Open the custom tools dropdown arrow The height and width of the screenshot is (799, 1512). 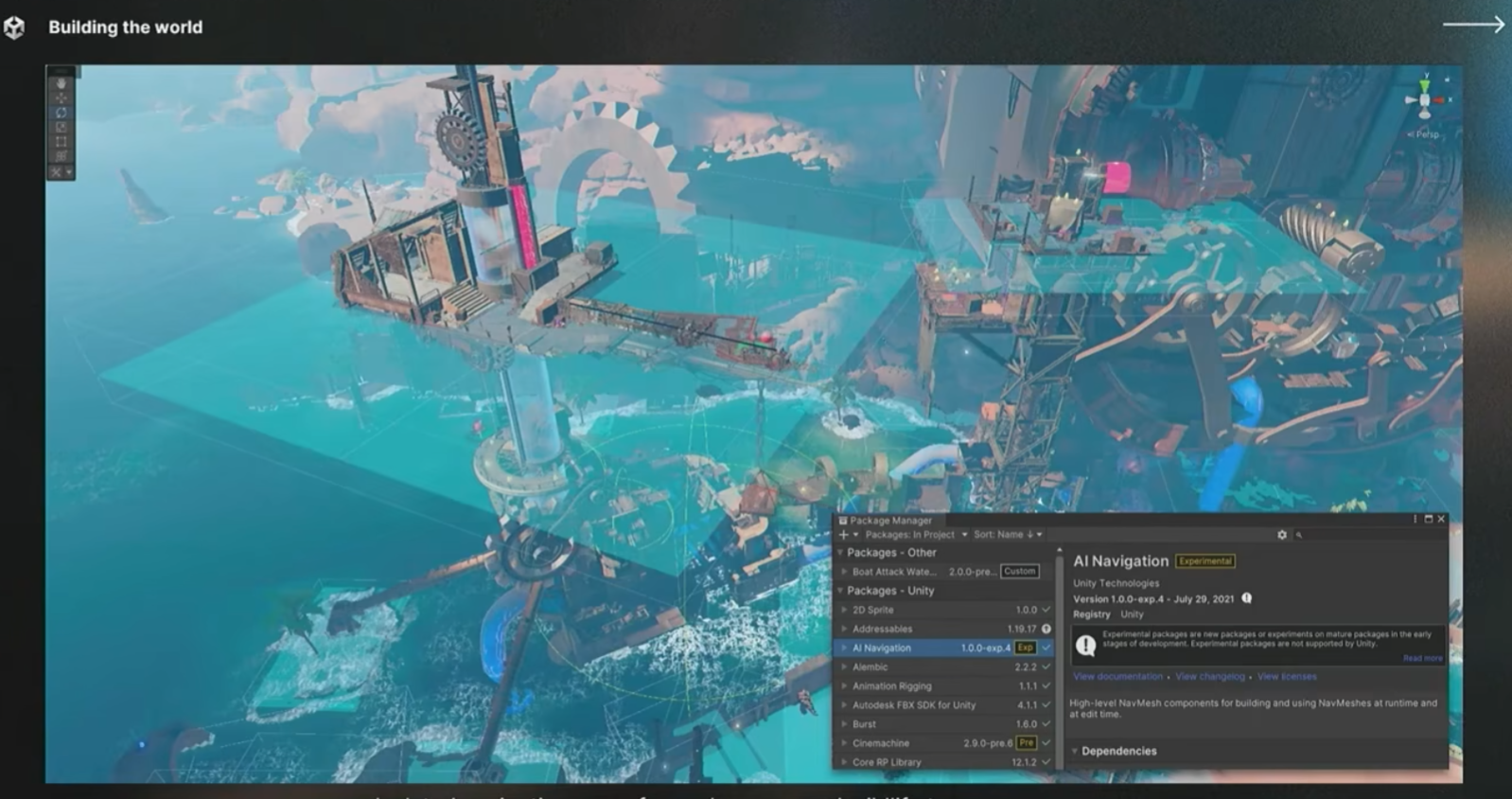coord(68,172)
